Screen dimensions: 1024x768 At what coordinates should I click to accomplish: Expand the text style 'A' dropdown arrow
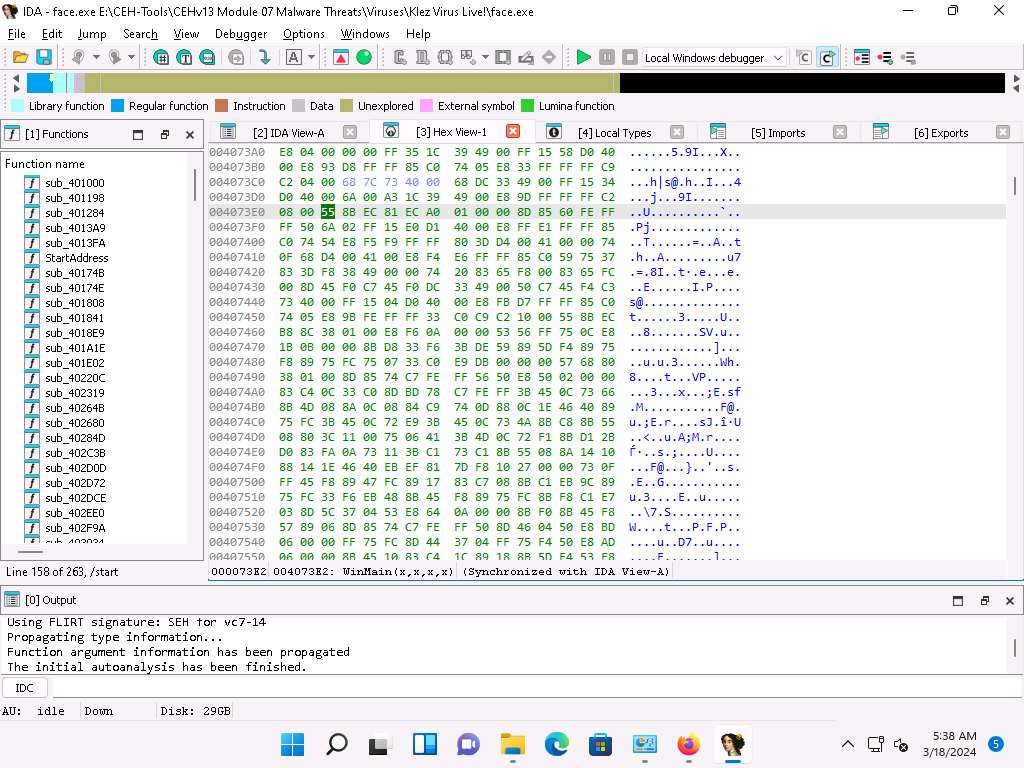[309, 58]
